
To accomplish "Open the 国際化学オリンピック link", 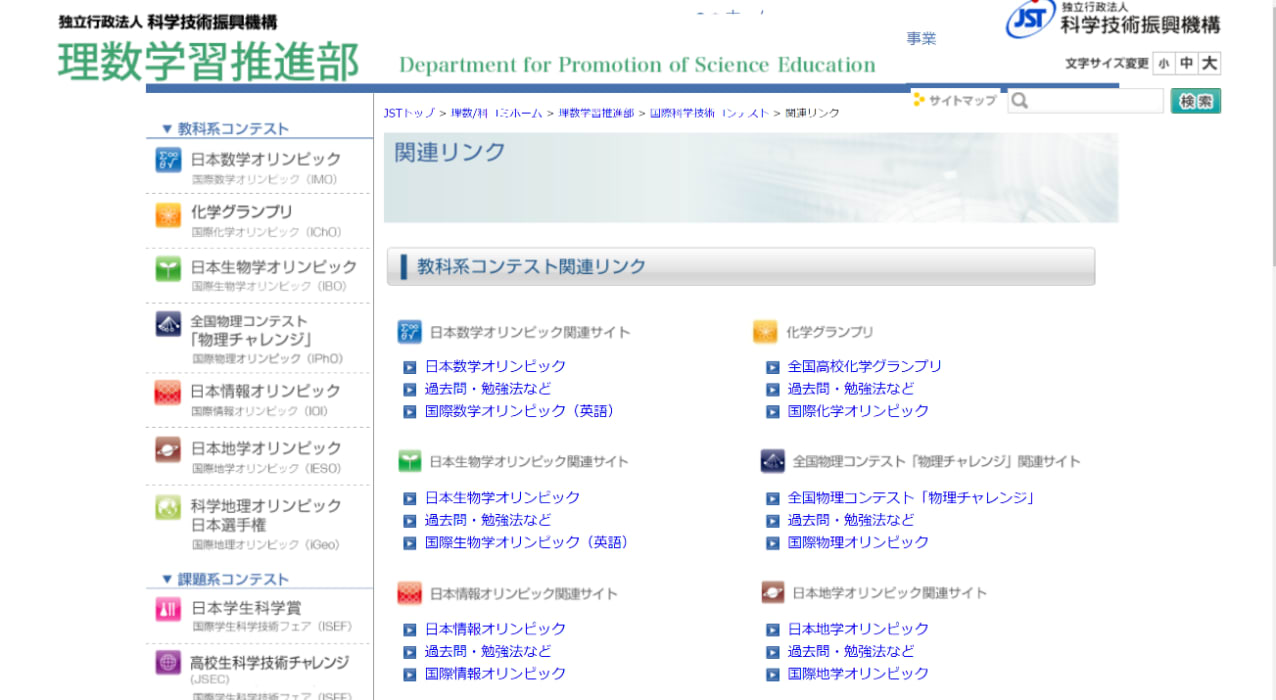I will (x=858, y=411).
